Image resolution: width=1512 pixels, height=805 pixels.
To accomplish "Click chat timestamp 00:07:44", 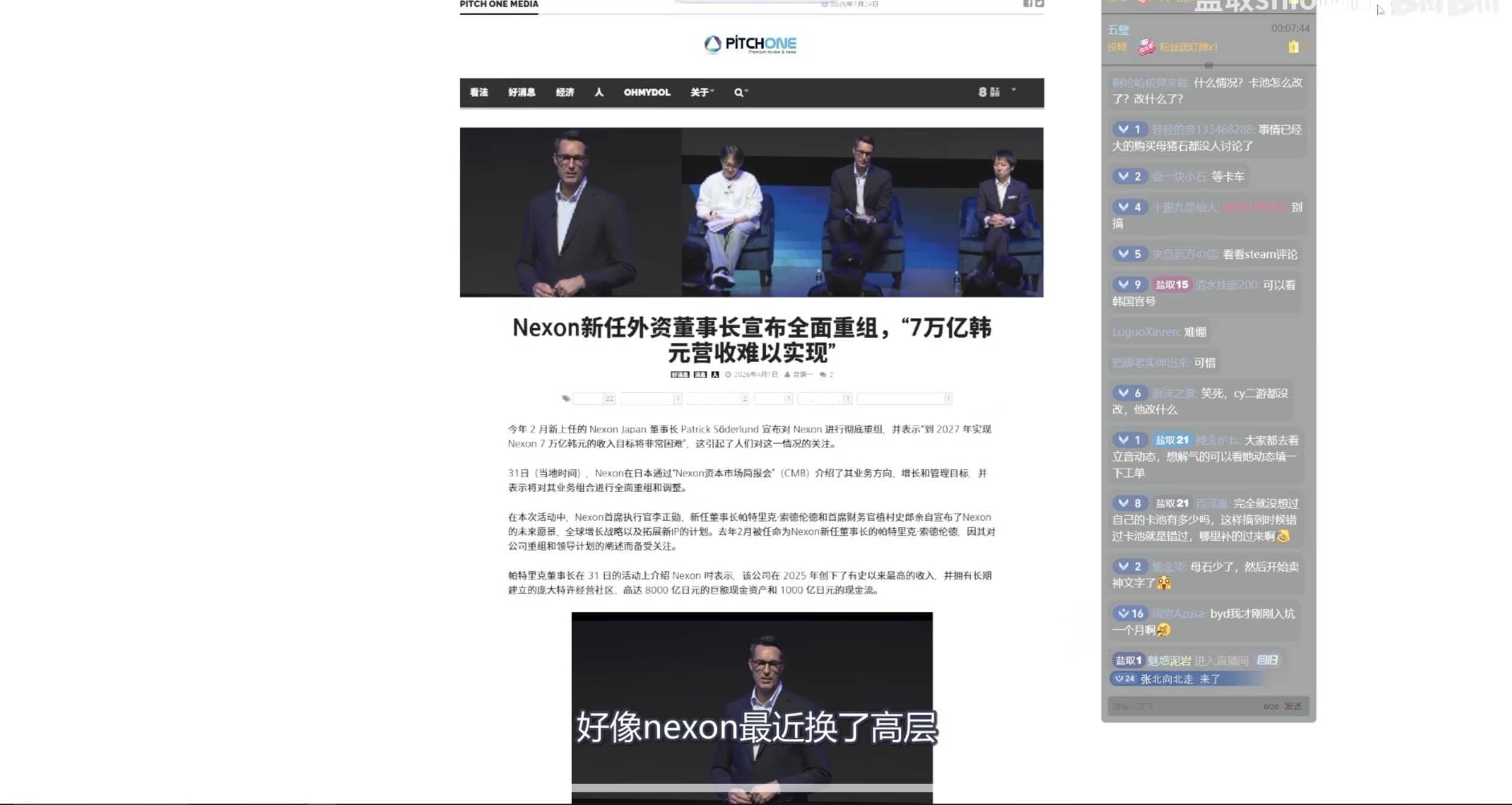I will tap(1290, 28).
